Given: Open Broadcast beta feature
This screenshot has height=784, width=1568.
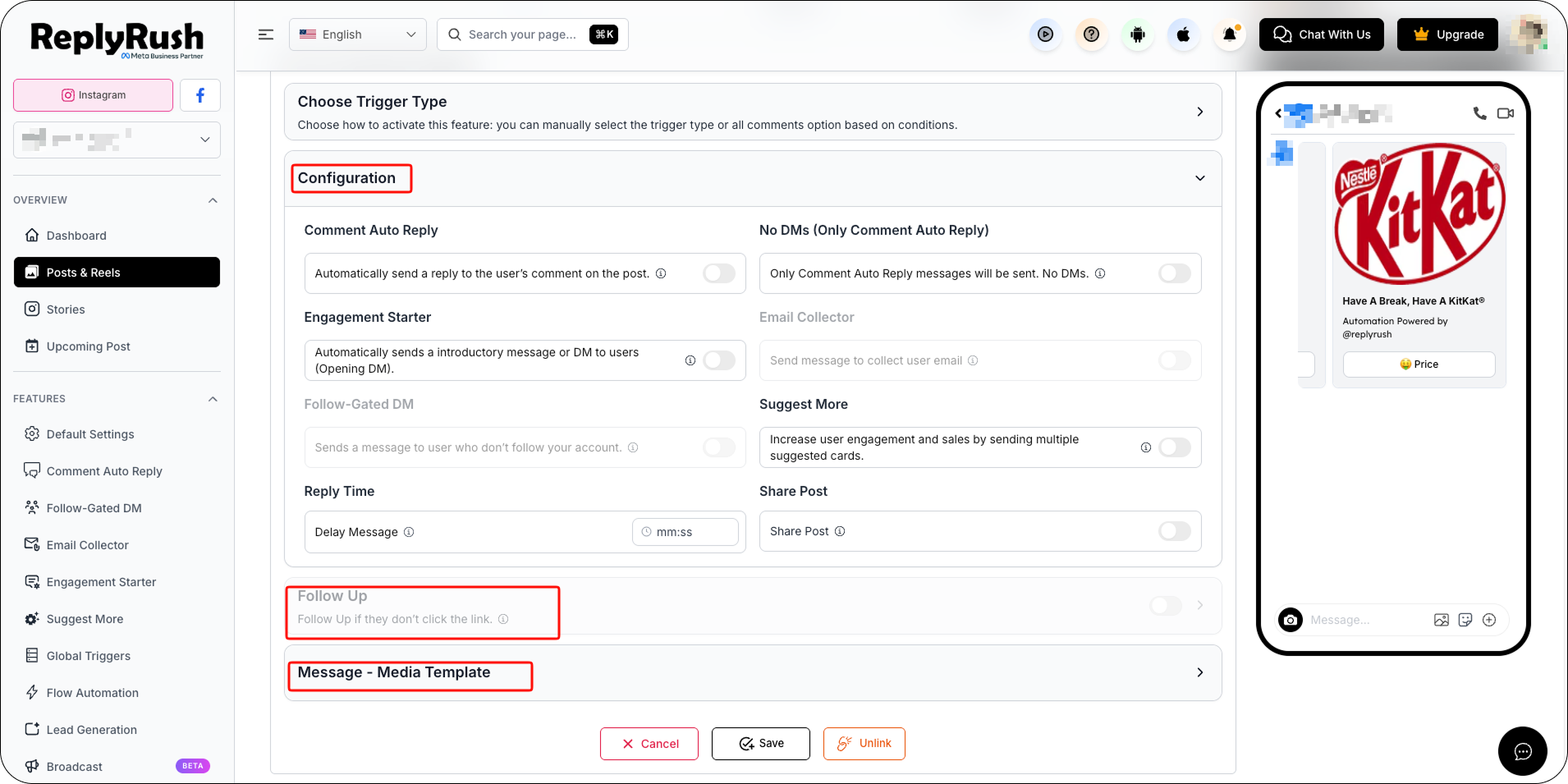Looking at the screenshot, I should (117, 767).
